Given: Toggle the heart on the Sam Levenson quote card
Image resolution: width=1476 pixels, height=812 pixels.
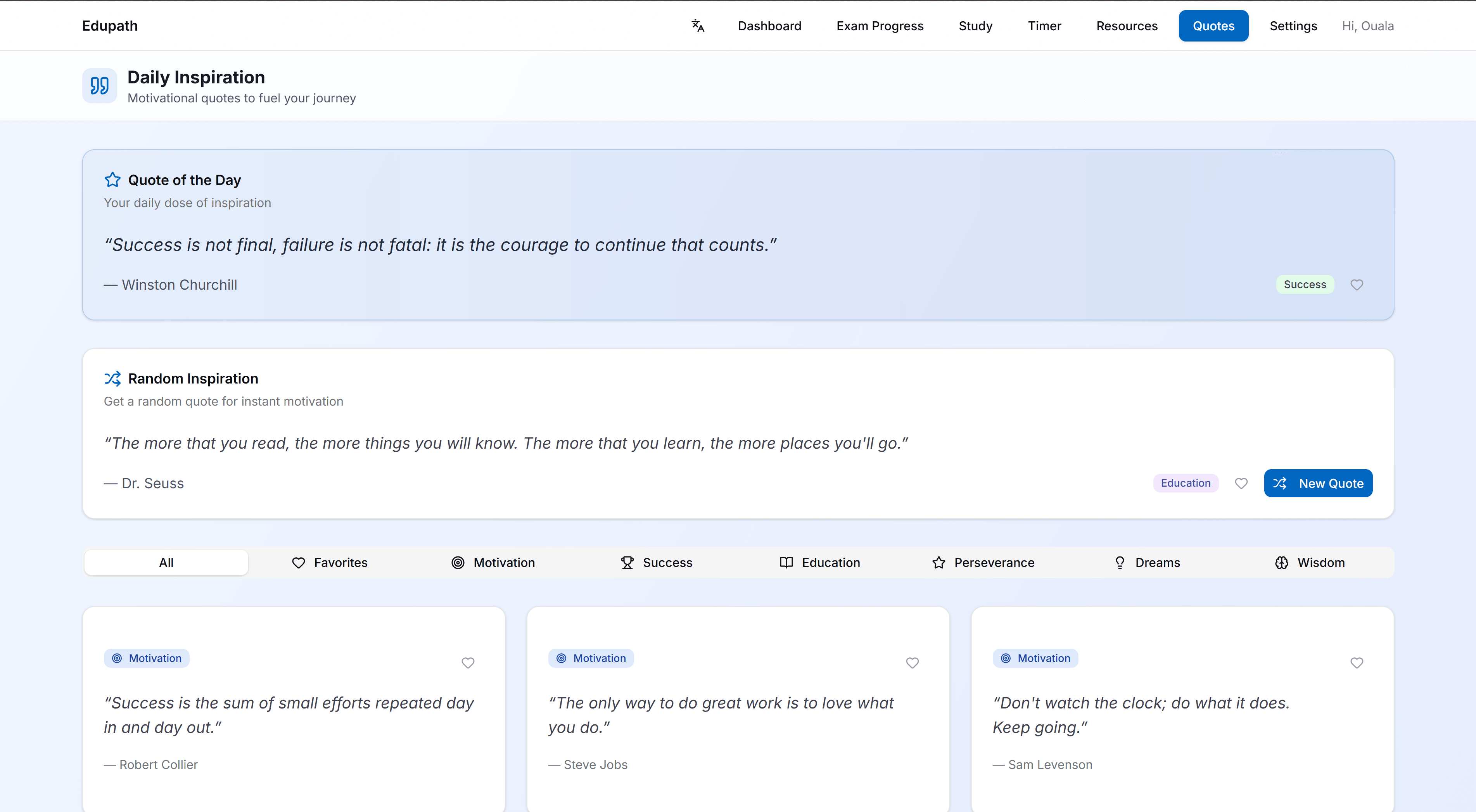Looking at the screenshot, I should point(1357,663).
